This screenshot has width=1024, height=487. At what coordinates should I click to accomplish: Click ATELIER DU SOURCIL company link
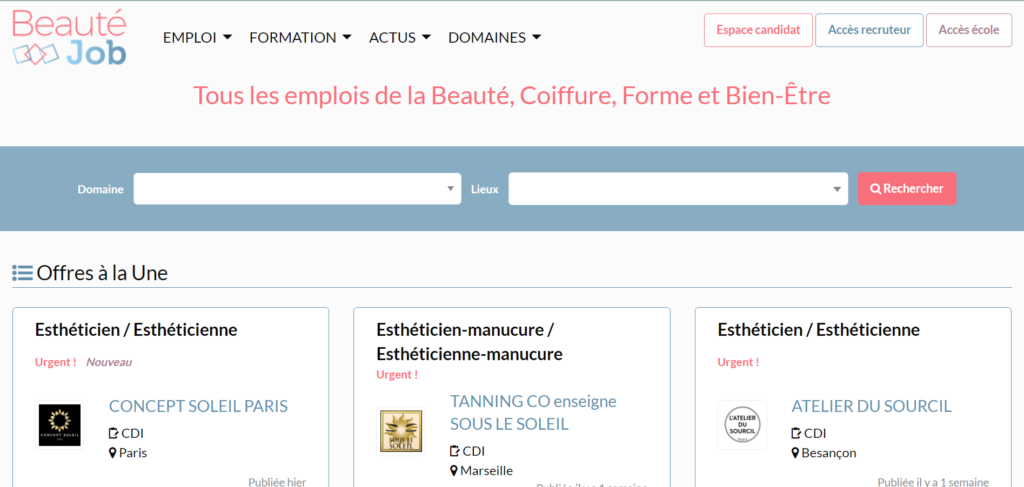871,406
